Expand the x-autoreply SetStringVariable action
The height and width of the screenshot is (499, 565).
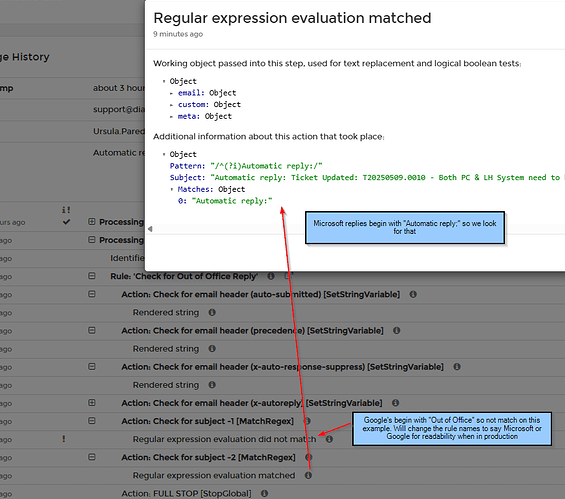[x=92, y=402]
